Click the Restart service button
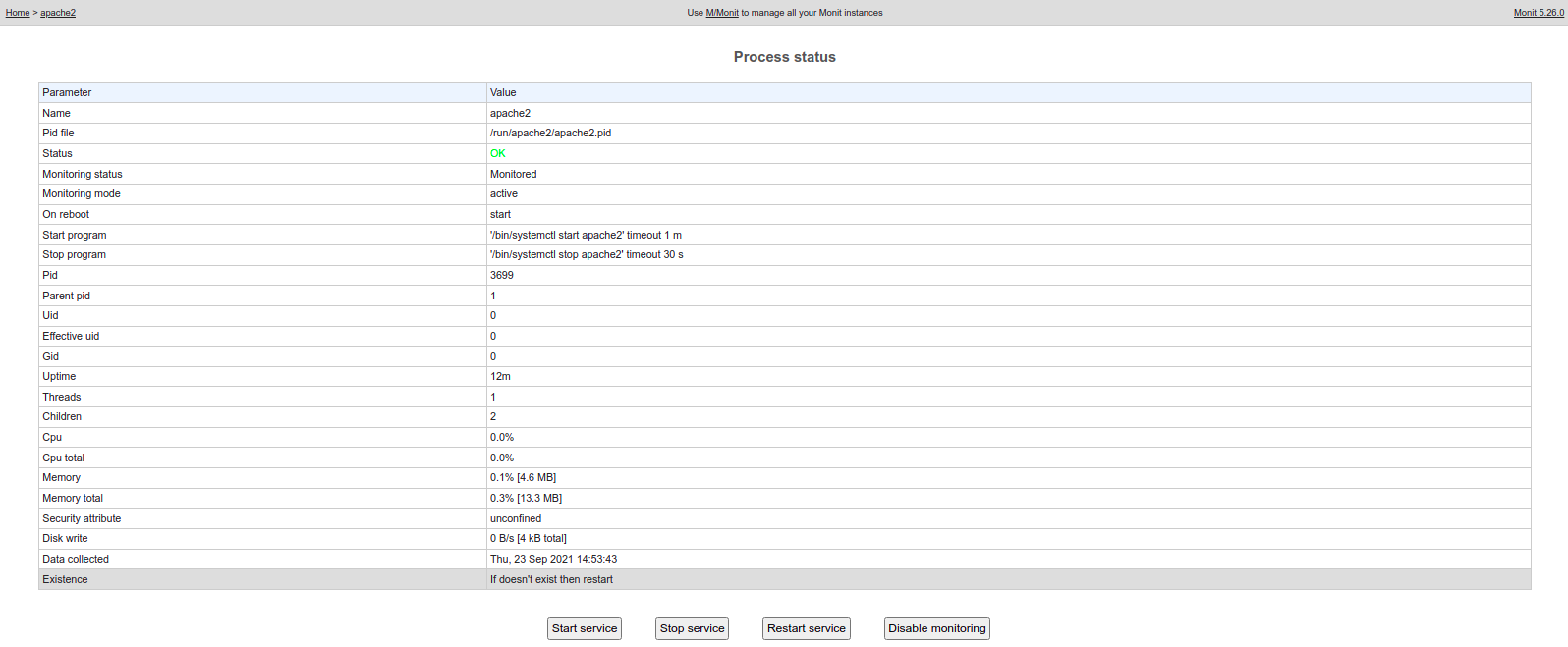 point(807,628)
